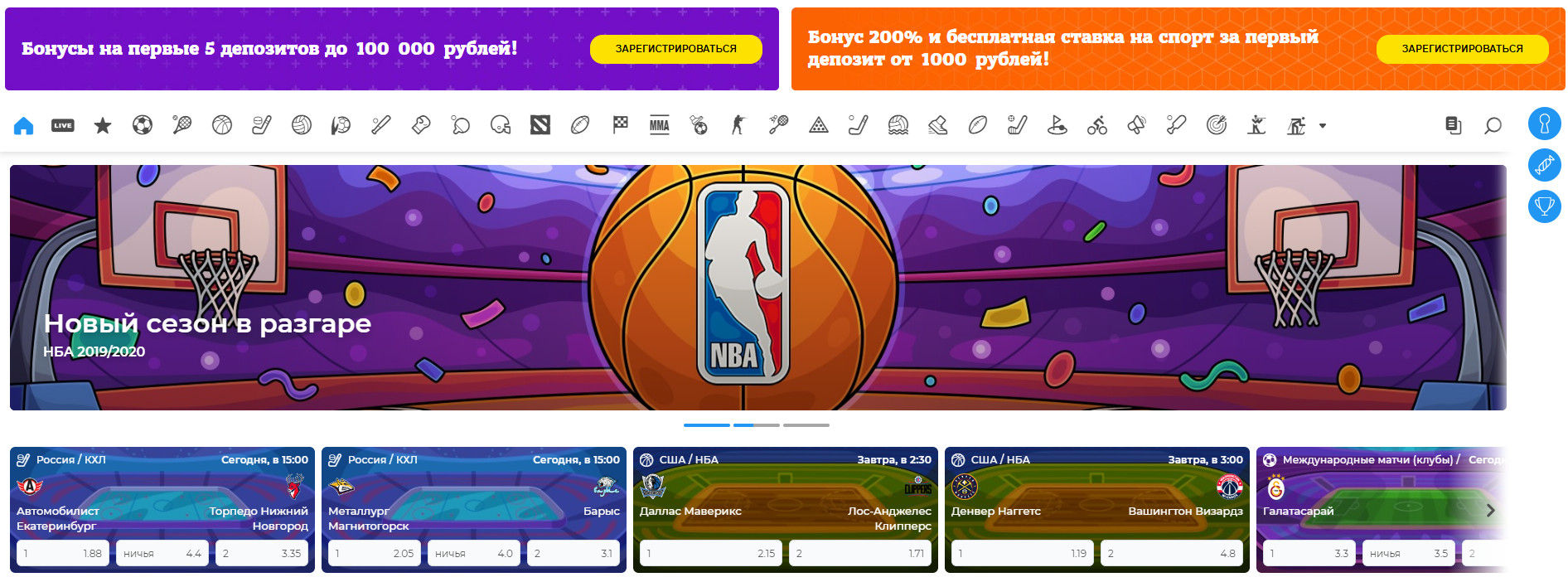Open Международные матчи (клубы) league link

click(1372, 459)
